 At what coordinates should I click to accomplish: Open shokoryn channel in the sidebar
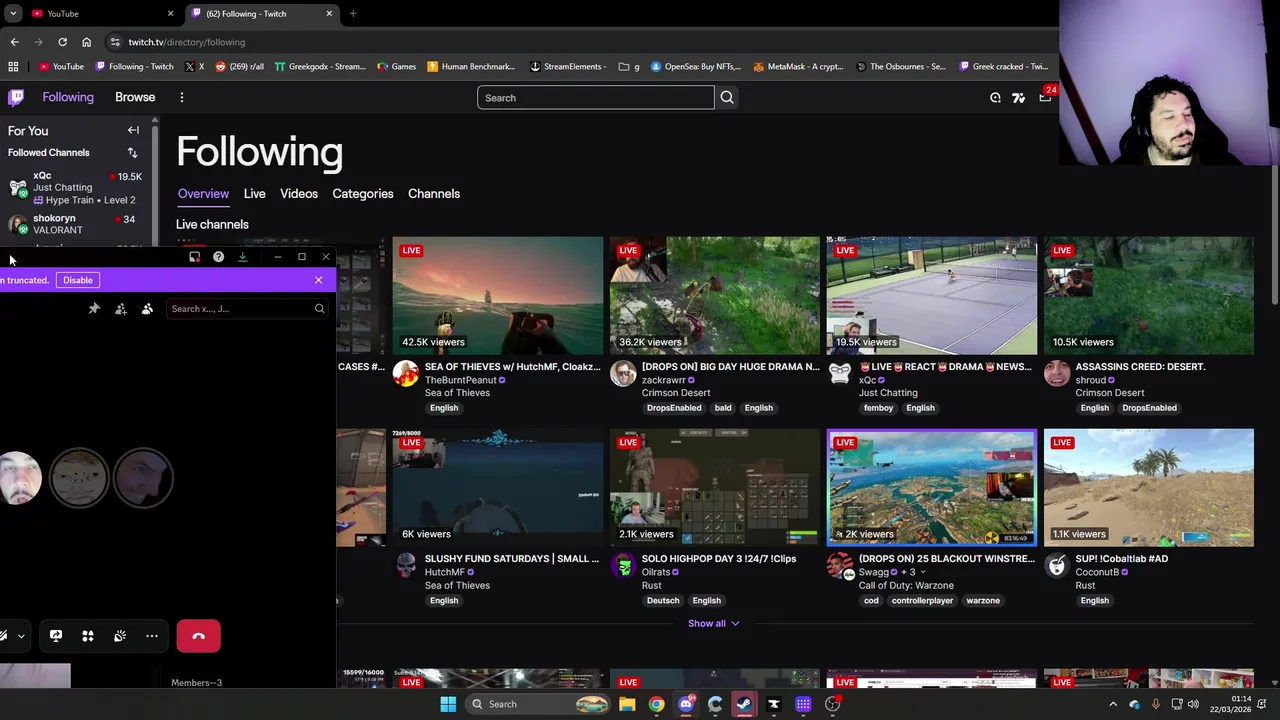[78, 224]
